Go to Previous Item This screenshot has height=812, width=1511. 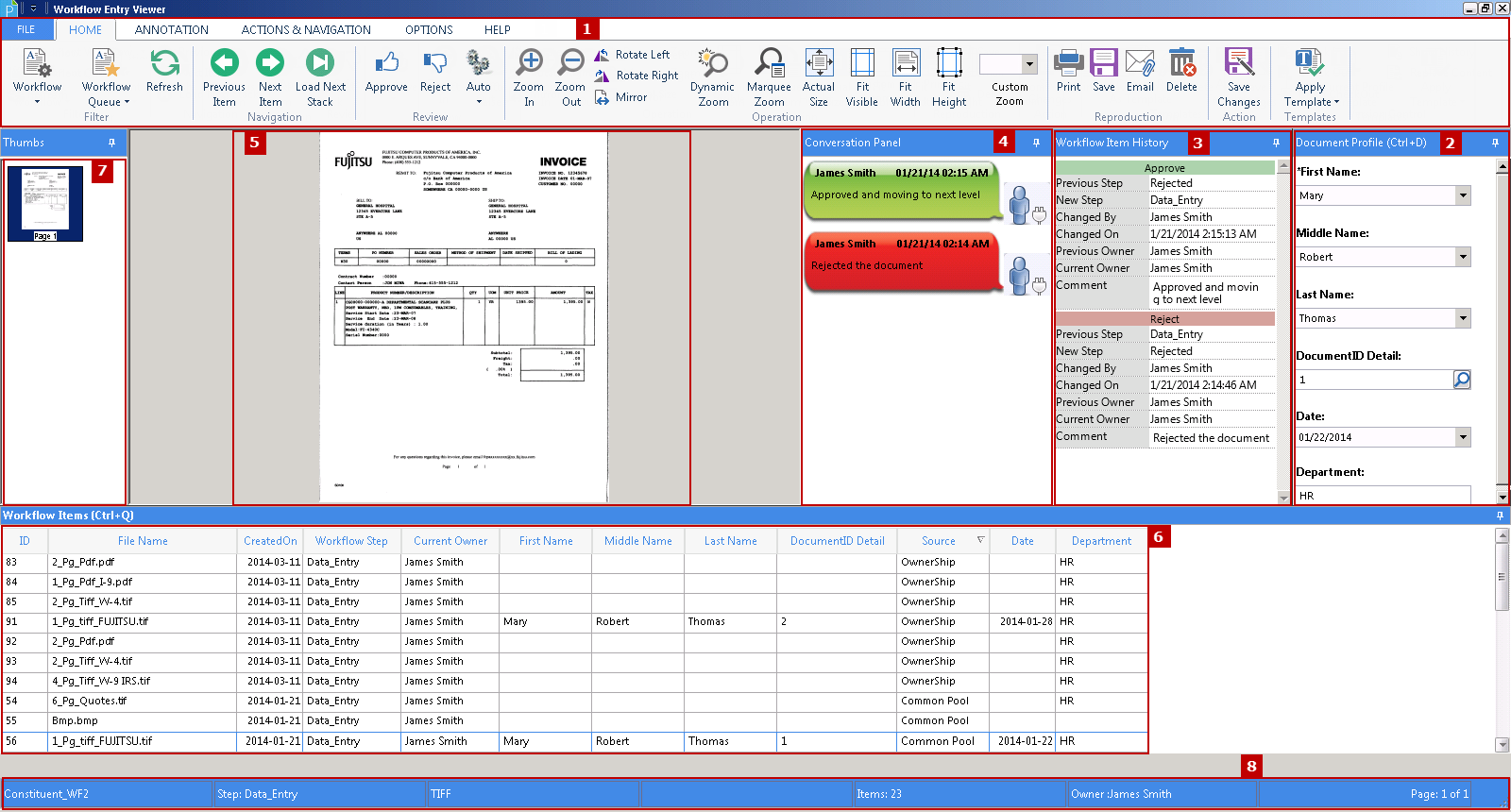coord(224,76)
